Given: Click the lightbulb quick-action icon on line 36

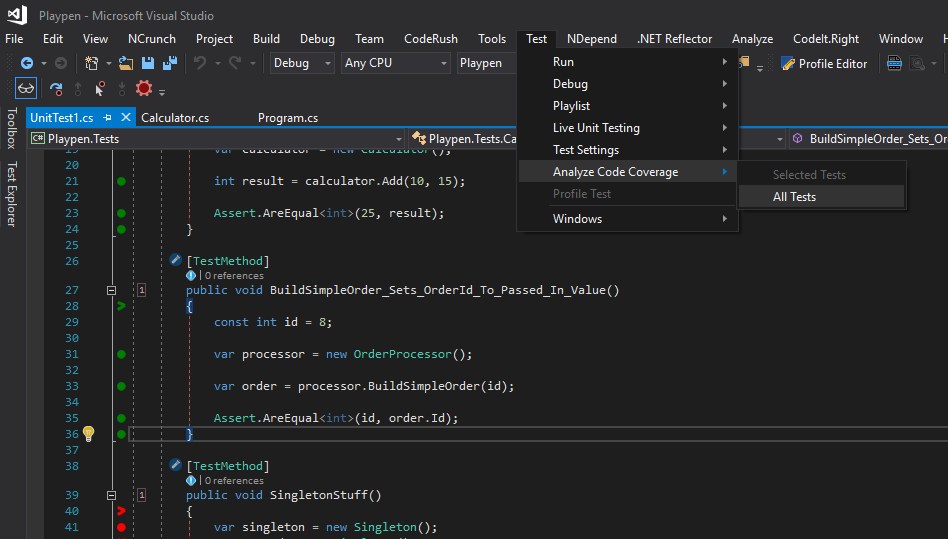Looking at the screenshot, I should point(88,433).
